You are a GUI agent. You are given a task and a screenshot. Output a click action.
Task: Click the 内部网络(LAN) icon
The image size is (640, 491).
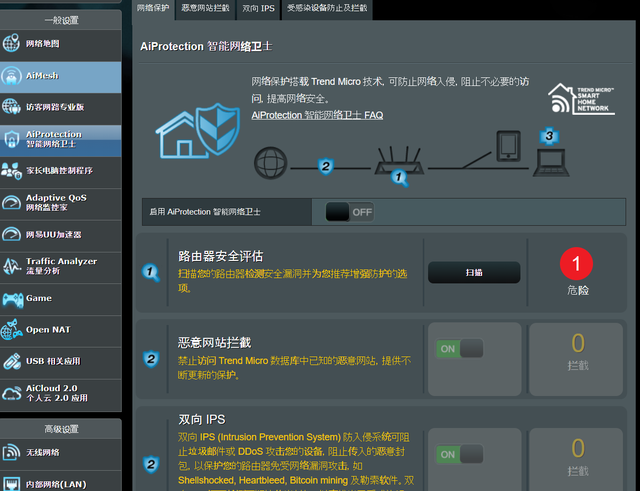pos(11,484)
